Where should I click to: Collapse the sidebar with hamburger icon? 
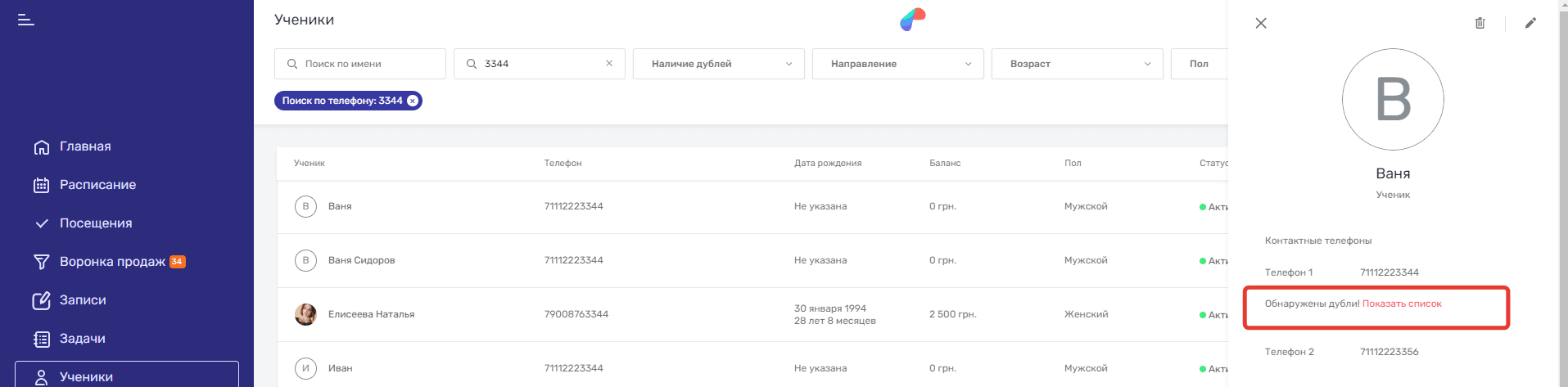[26, 20]
